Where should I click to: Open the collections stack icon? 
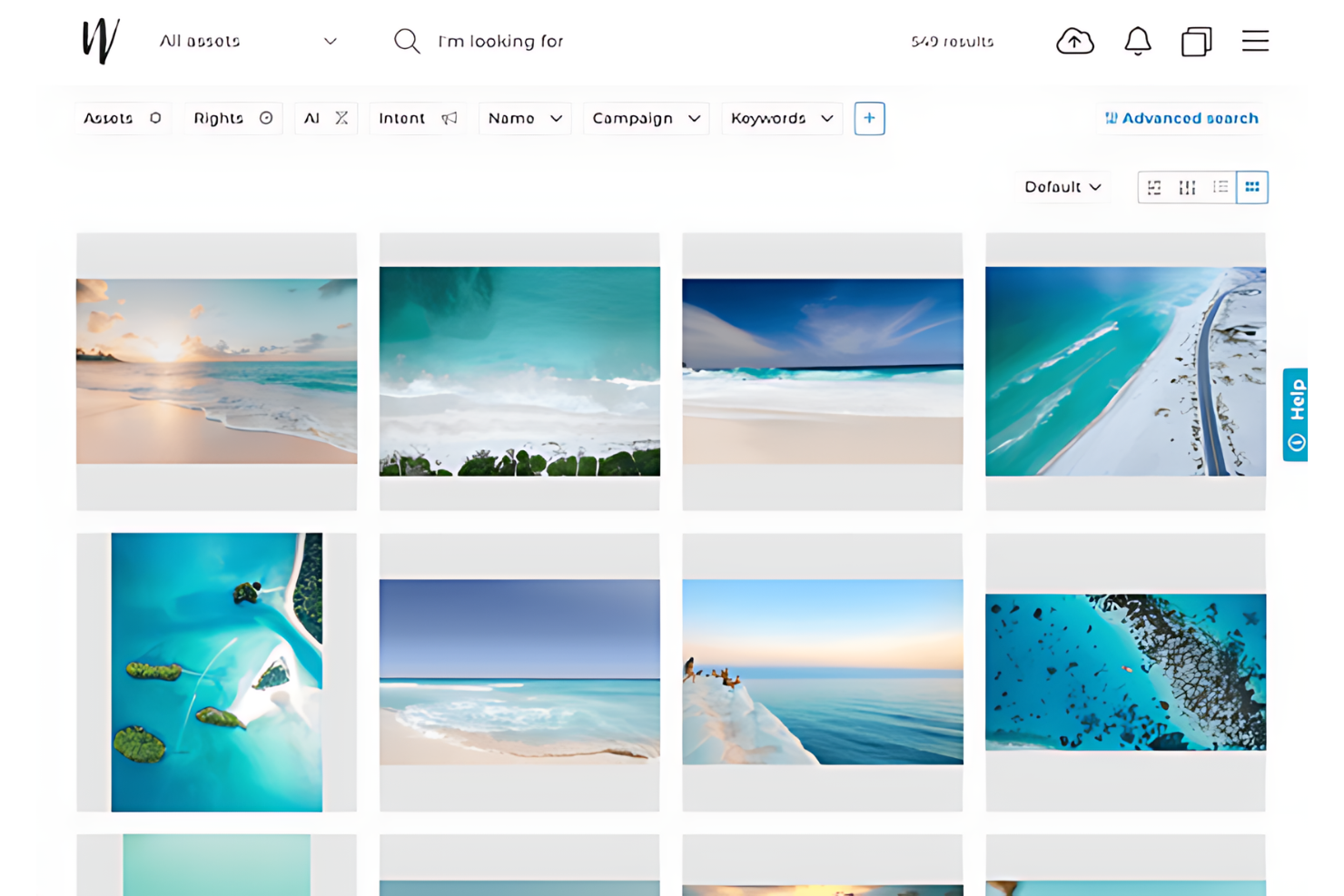(x=1196, y=42)
